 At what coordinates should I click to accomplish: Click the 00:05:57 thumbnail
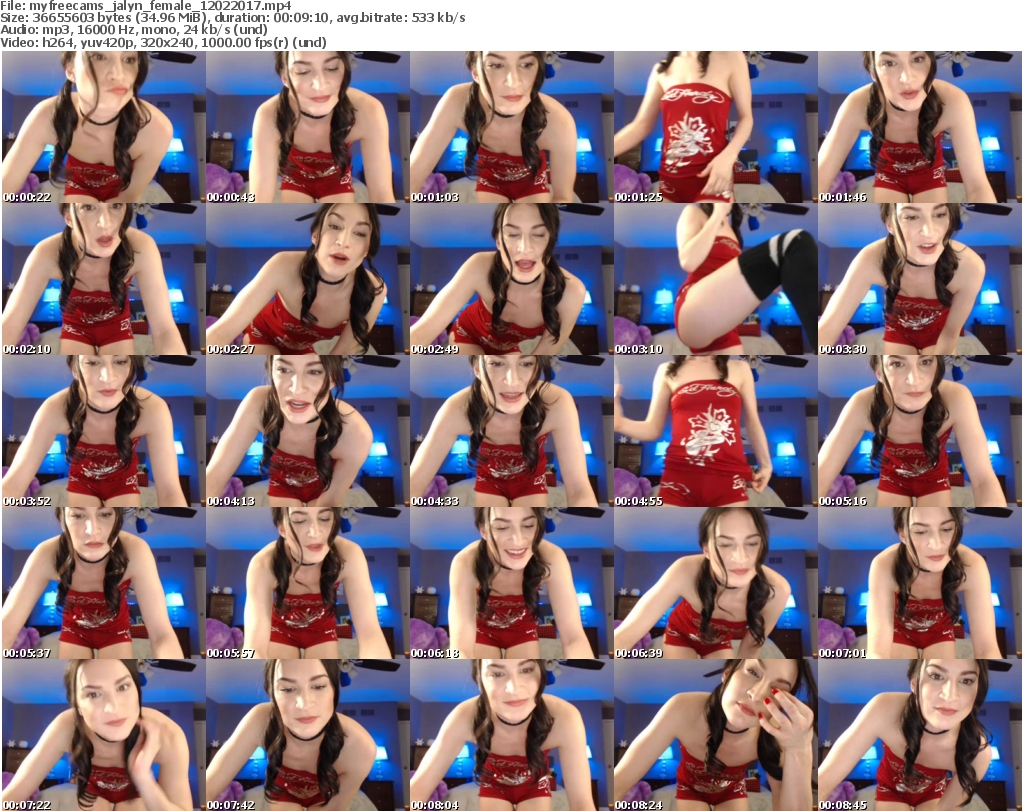click(x=306, y=583)
